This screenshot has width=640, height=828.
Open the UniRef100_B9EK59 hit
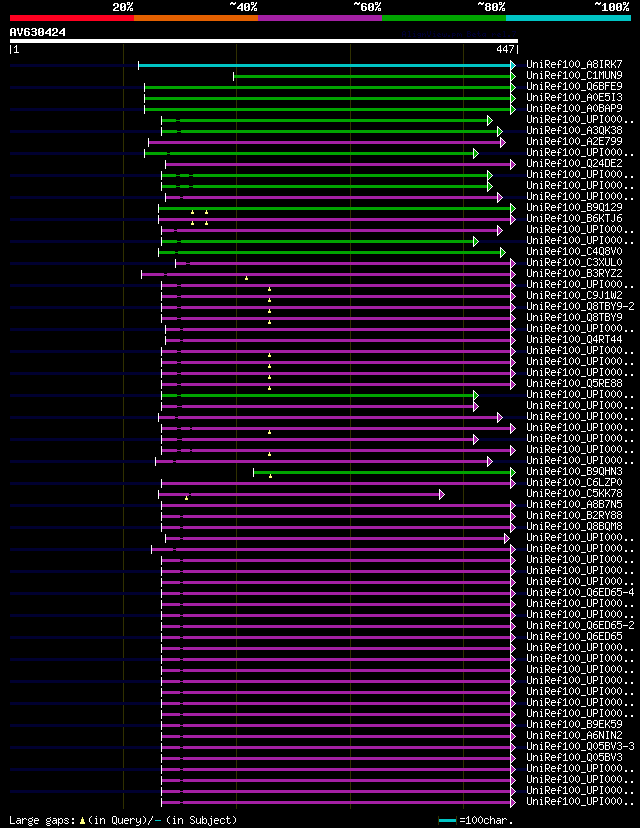click(x=574, y=724)
